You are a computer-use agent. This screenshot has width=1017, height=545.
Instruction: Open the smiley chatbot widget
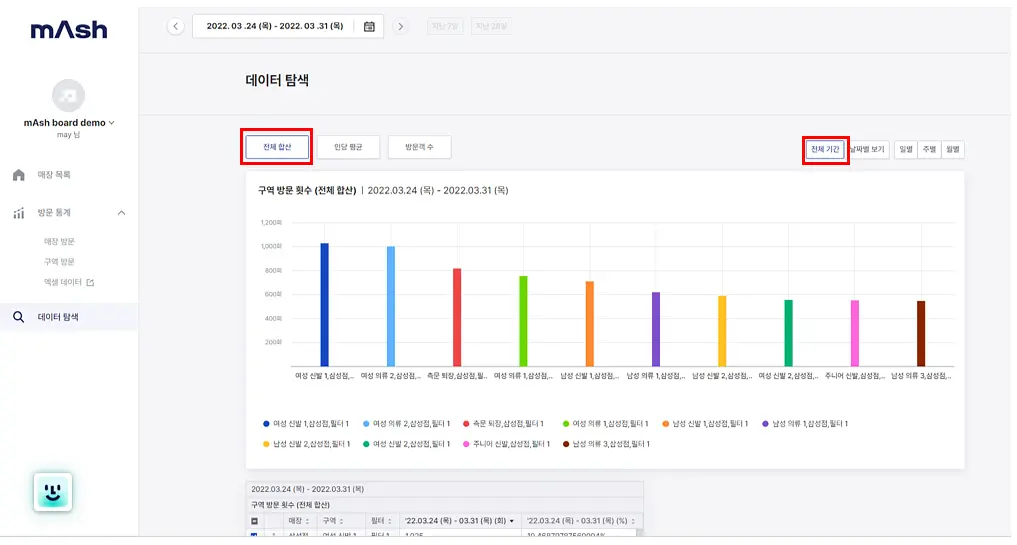[x=53, y=492]
